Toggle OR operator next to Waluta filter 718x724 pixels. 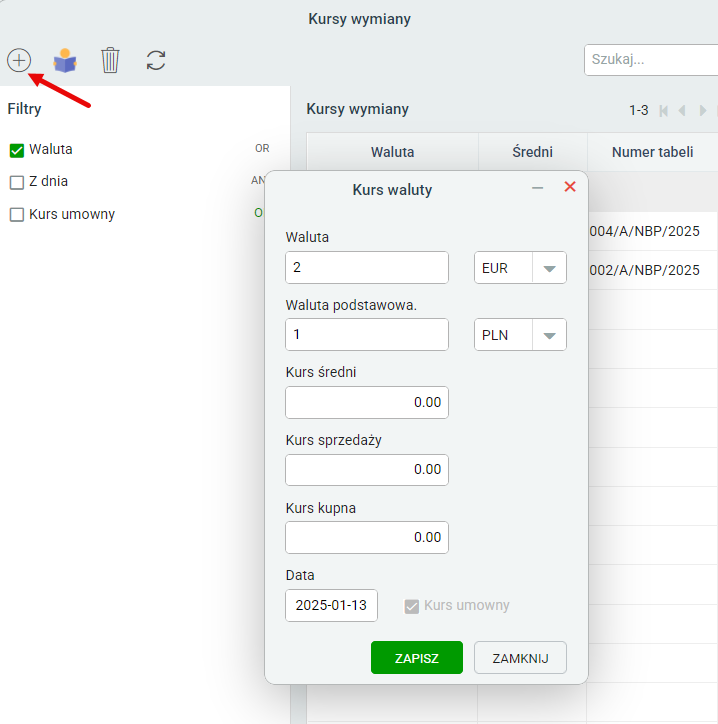click(262, 148)
